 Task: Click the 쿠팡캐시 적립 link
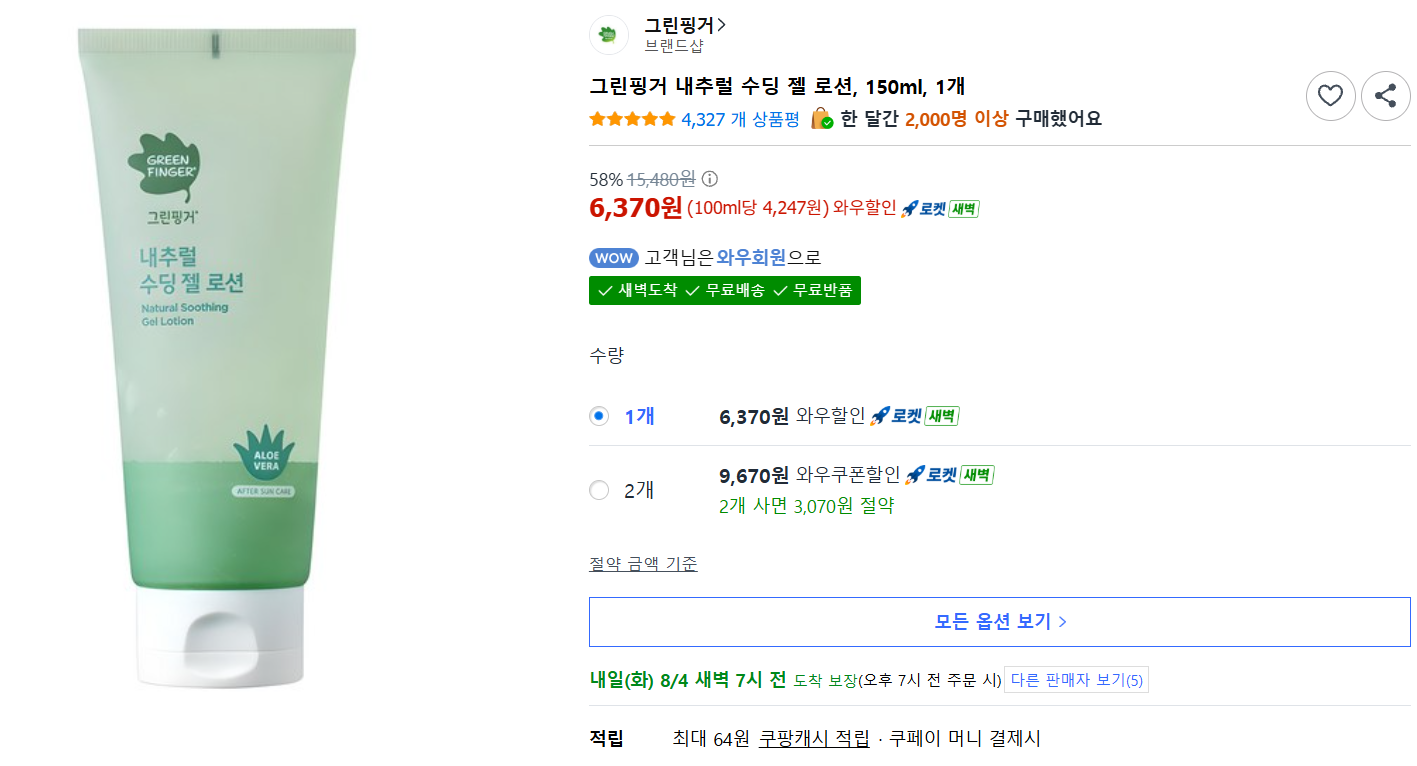(814, 739)
